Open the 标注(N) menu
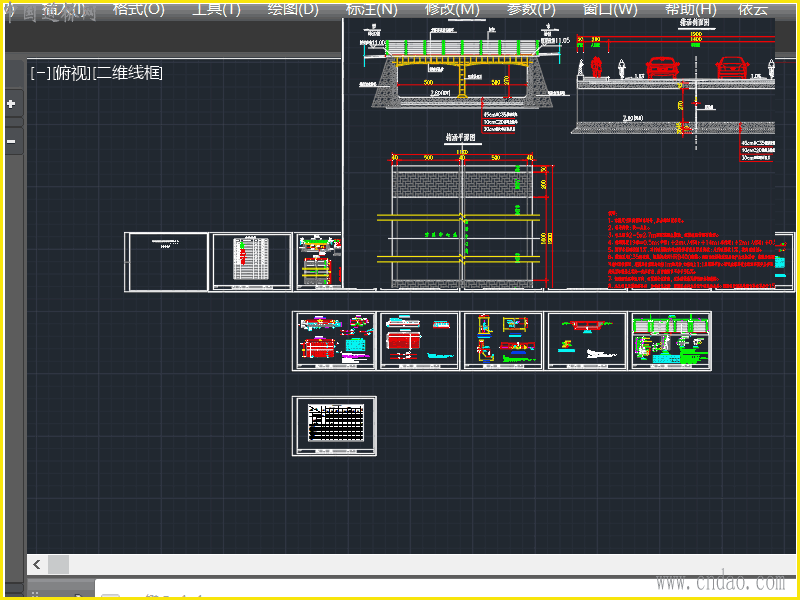Viewport: 800px width, 600px height. pyautogui.click(x=371, y=9)
